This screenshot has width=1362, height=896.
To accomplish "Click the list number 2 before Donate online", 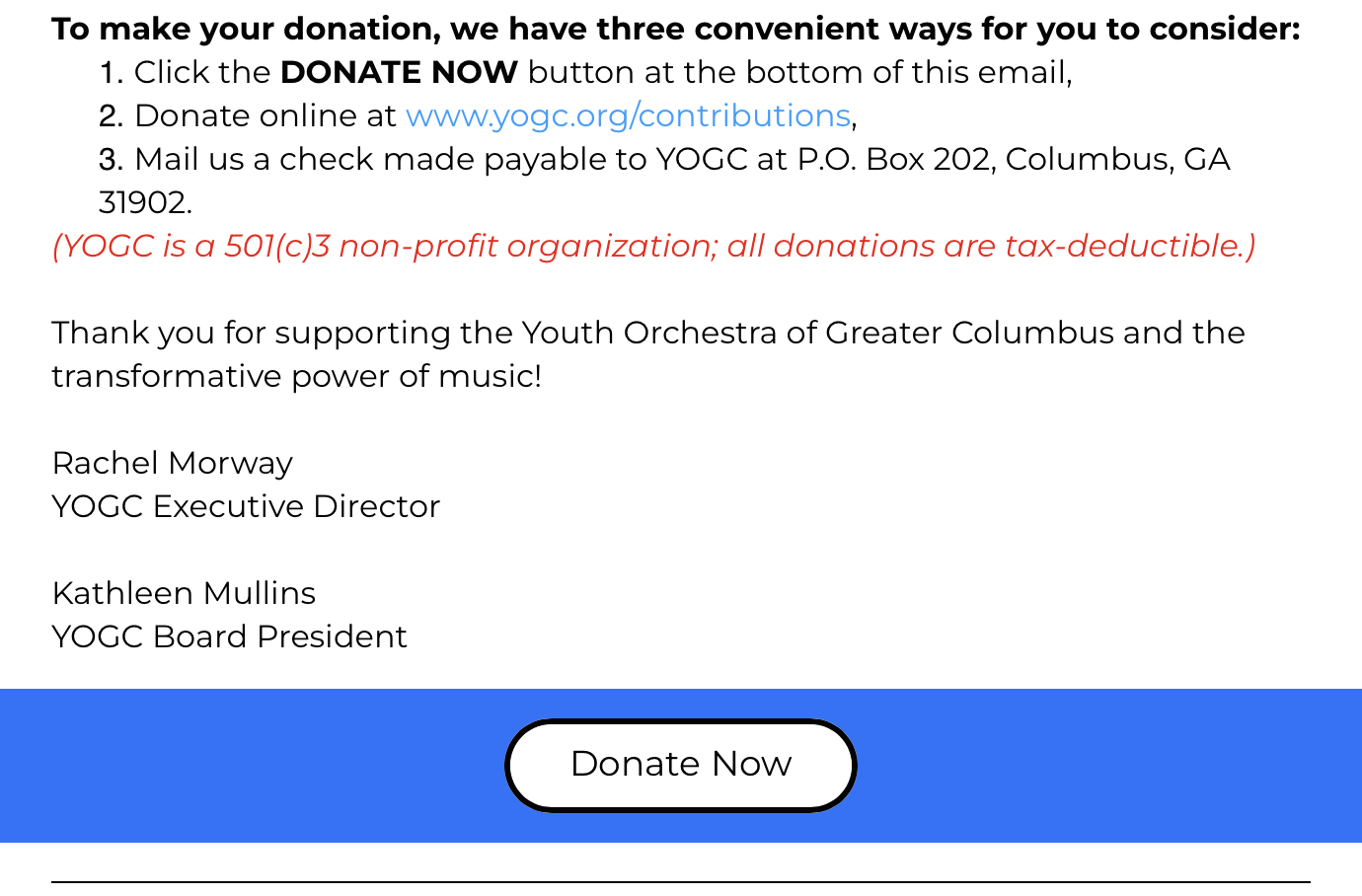I will (x=111, y=115).
